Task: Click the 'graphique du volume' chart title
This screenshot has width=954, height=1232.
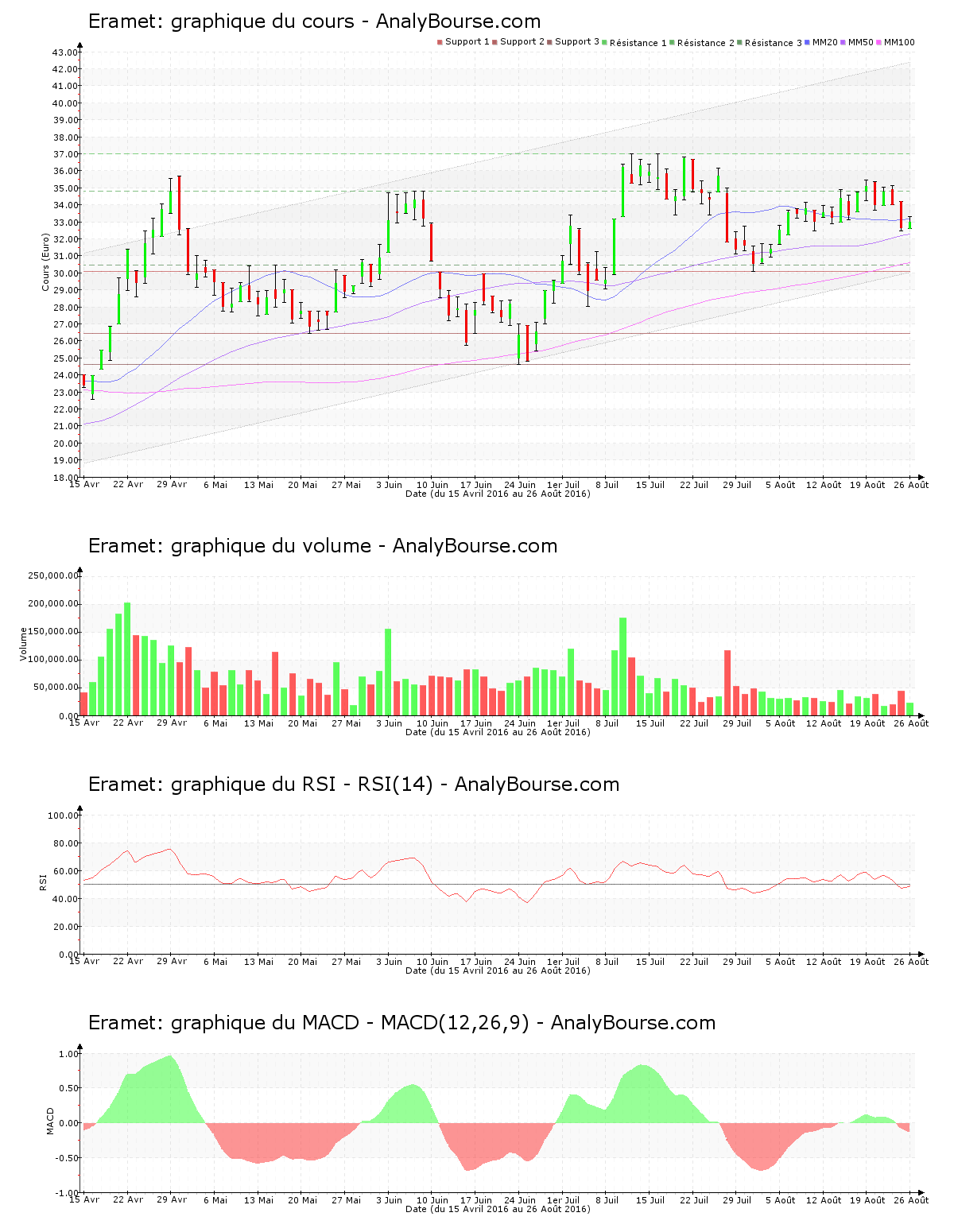Action: pyautogui.click(x=323, y=546)
